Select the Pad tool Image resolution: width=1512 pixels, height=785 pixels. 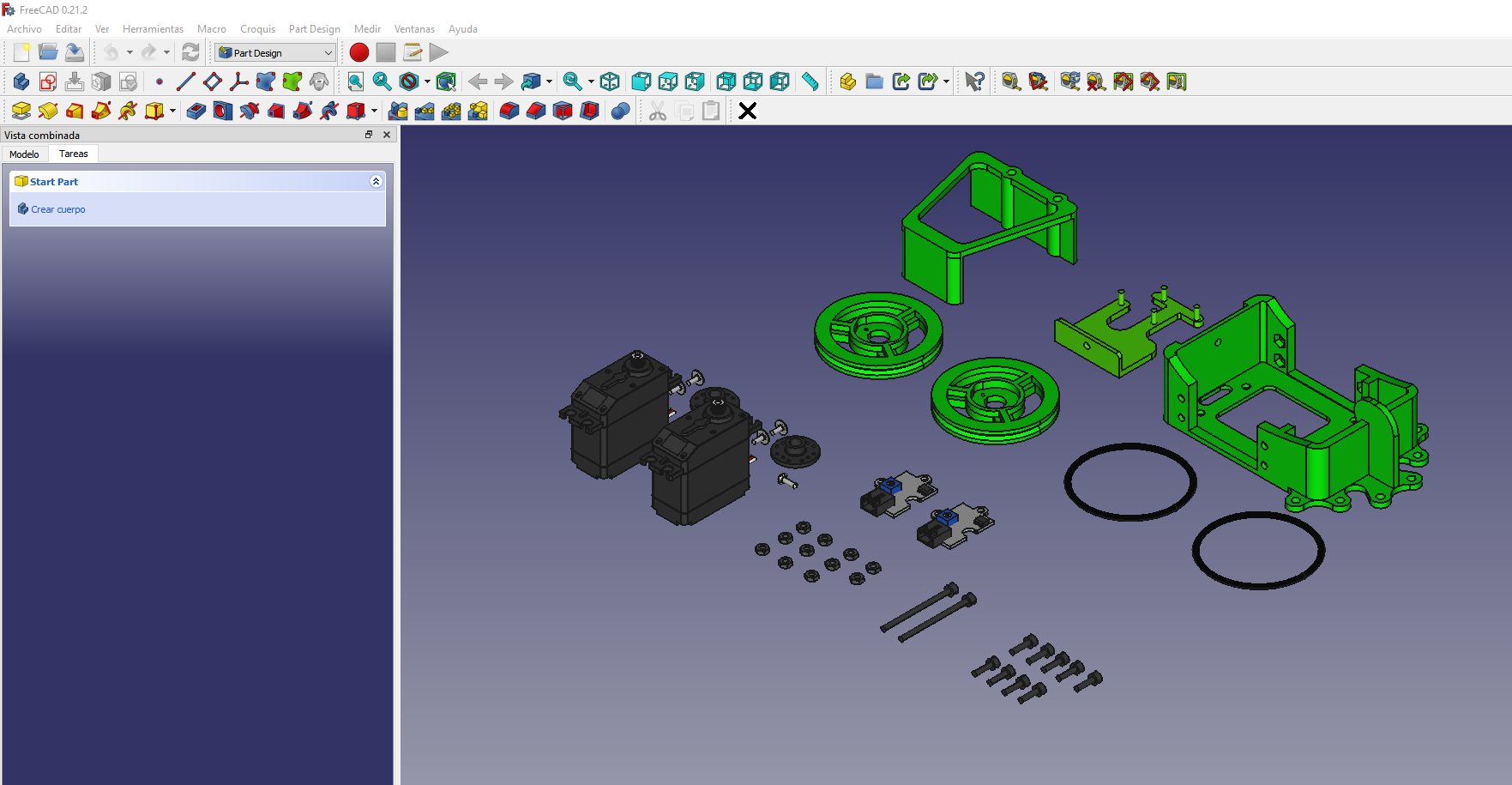point(21,111)
